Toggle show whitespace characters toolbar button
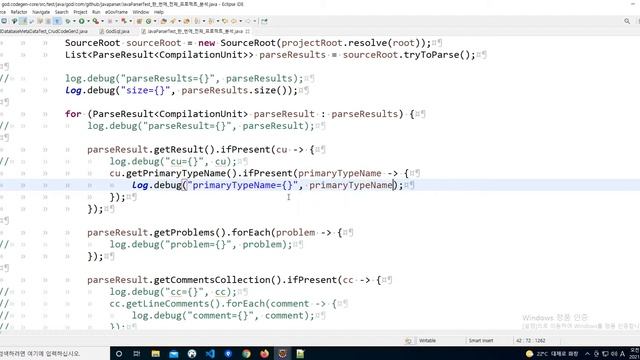This screenshot has width=640, height=360. [x=57, y=21]
